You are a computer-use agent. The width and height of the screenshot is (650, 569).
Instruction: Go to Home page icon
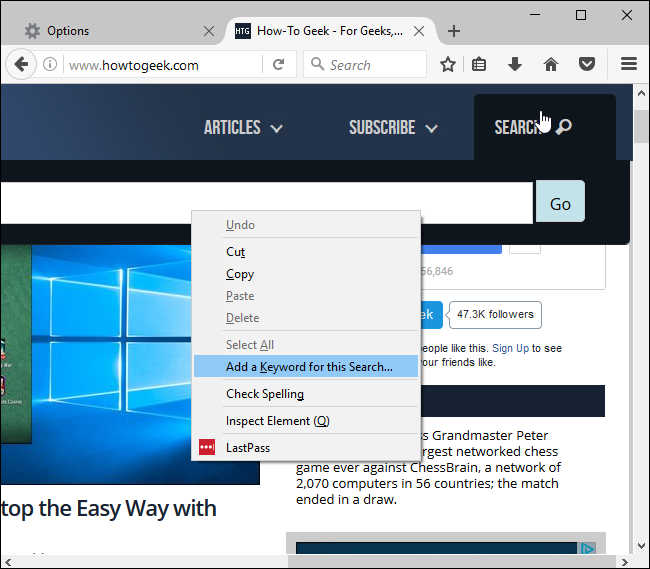point(551,64)
